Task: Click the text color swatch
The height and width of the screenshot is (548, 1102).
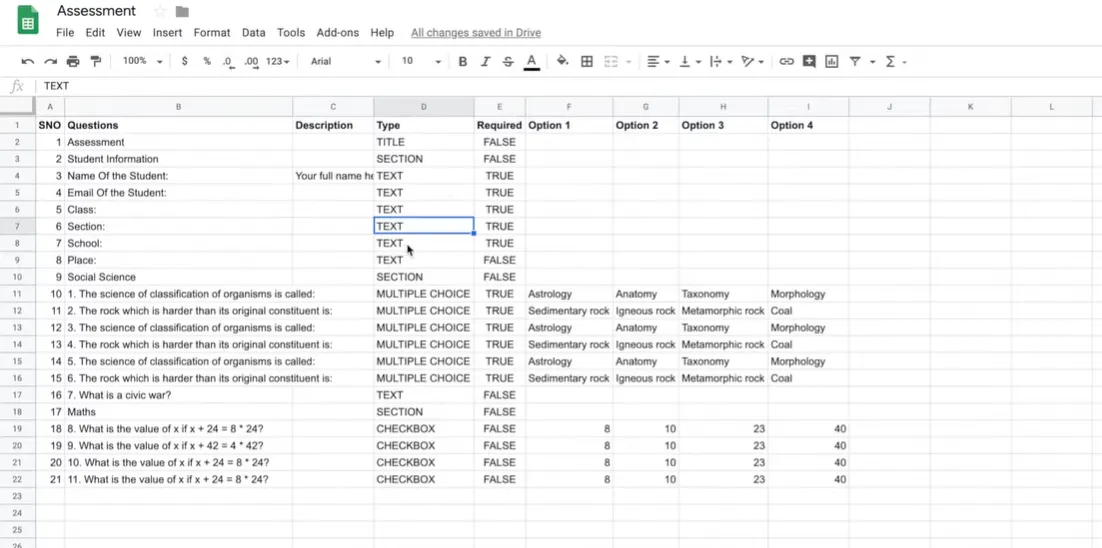Action: coord(532,62)
